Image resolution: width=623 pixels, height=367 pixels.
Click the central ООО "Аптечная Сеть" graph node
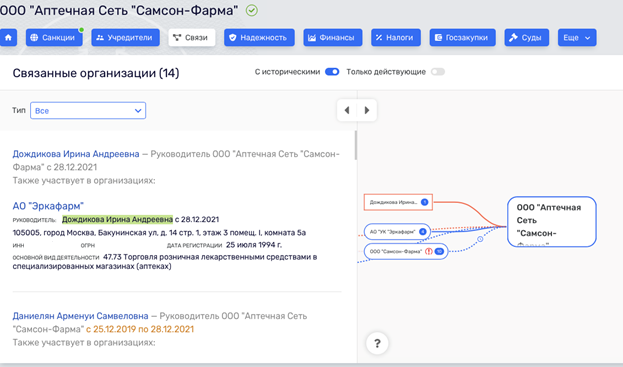point(552,222)
